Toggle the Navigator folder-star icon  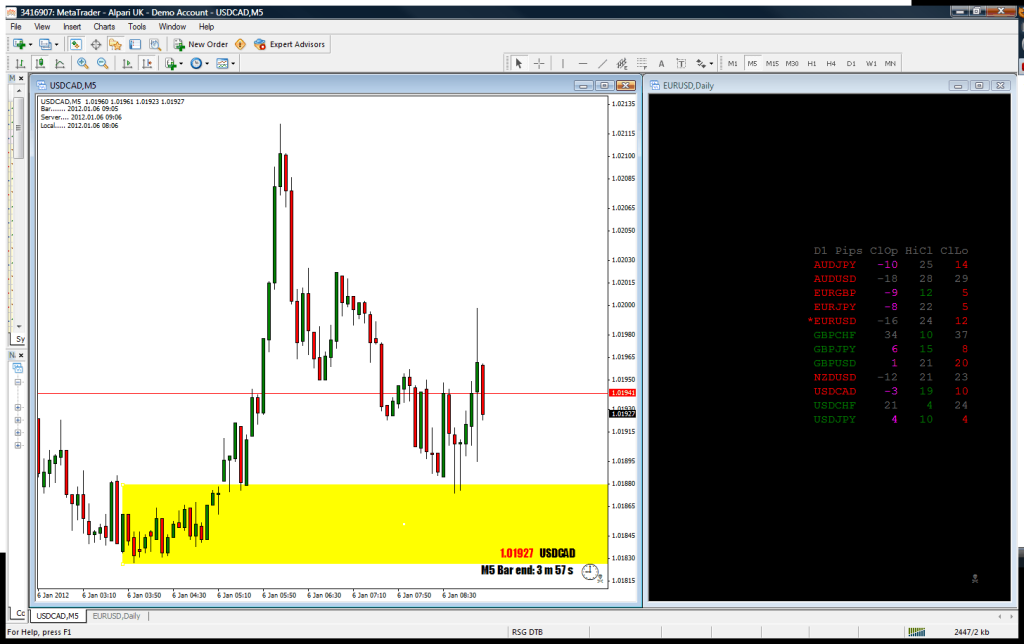(x=116, y=44)
